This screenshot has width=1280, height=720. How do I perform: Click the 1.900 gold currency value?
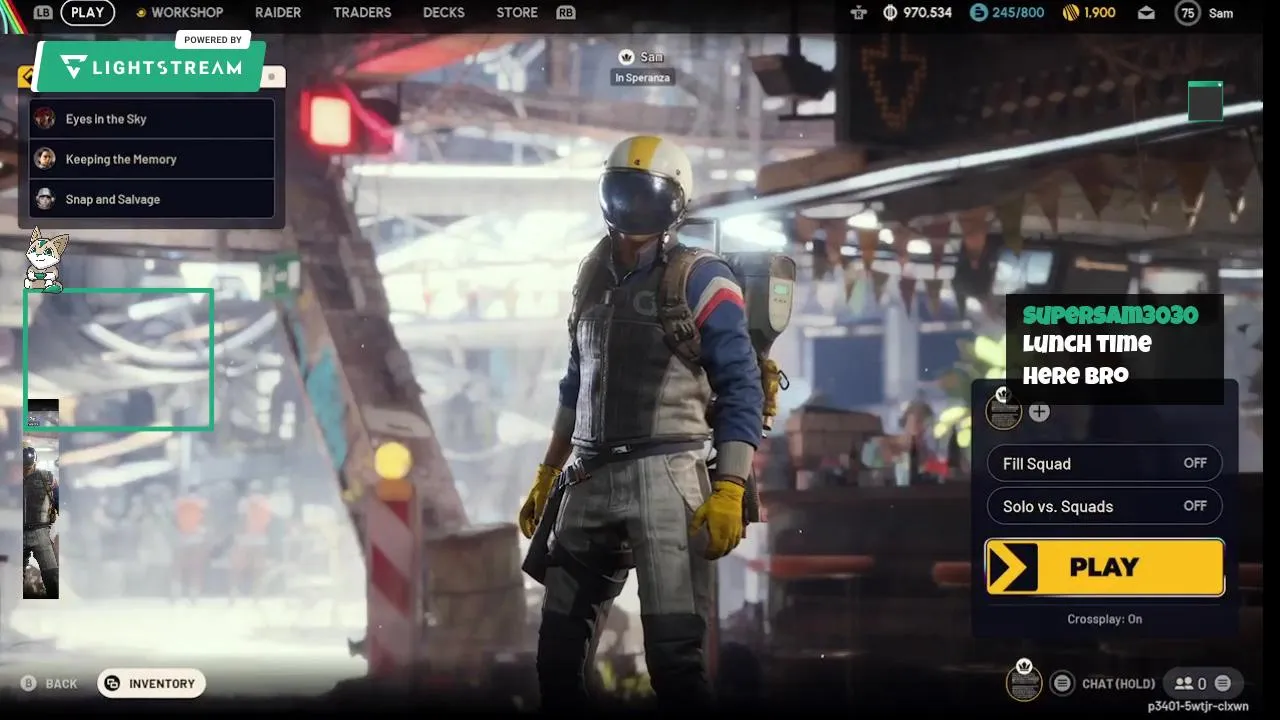[x=1100, y=13]
